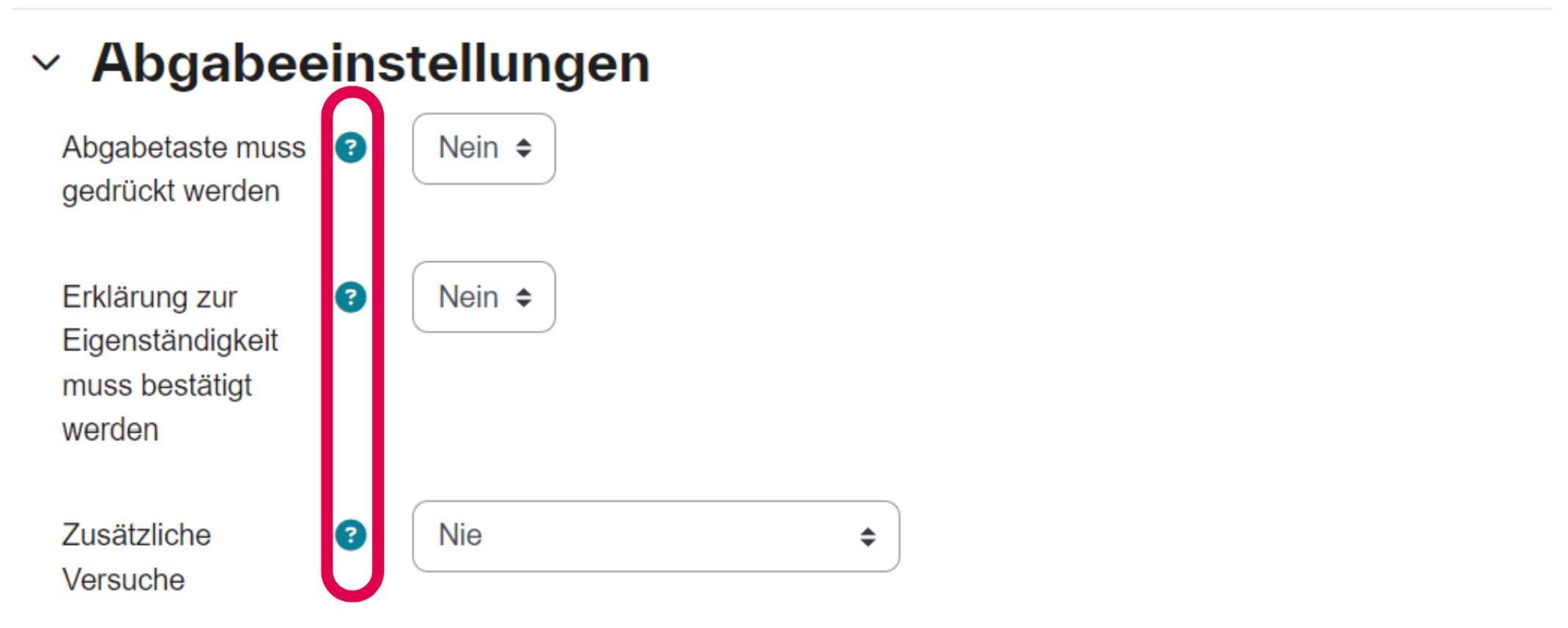Click the help icon next to Abgabetaste muss gedrückt werden
This screenshot has height=628, width=1568.
coord(353,149)
